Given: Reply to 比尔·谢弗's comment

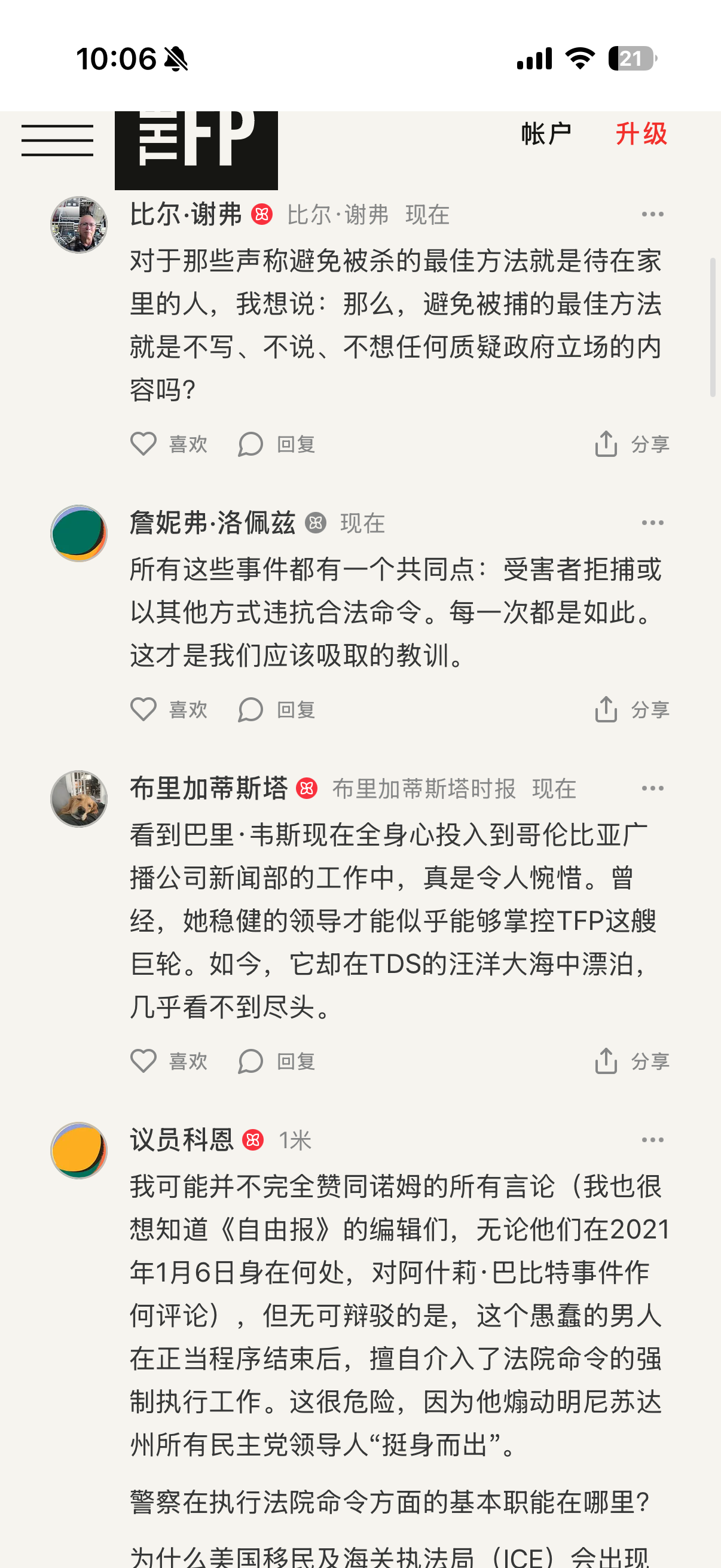Looking at the screenshot, I should [276, 444].
